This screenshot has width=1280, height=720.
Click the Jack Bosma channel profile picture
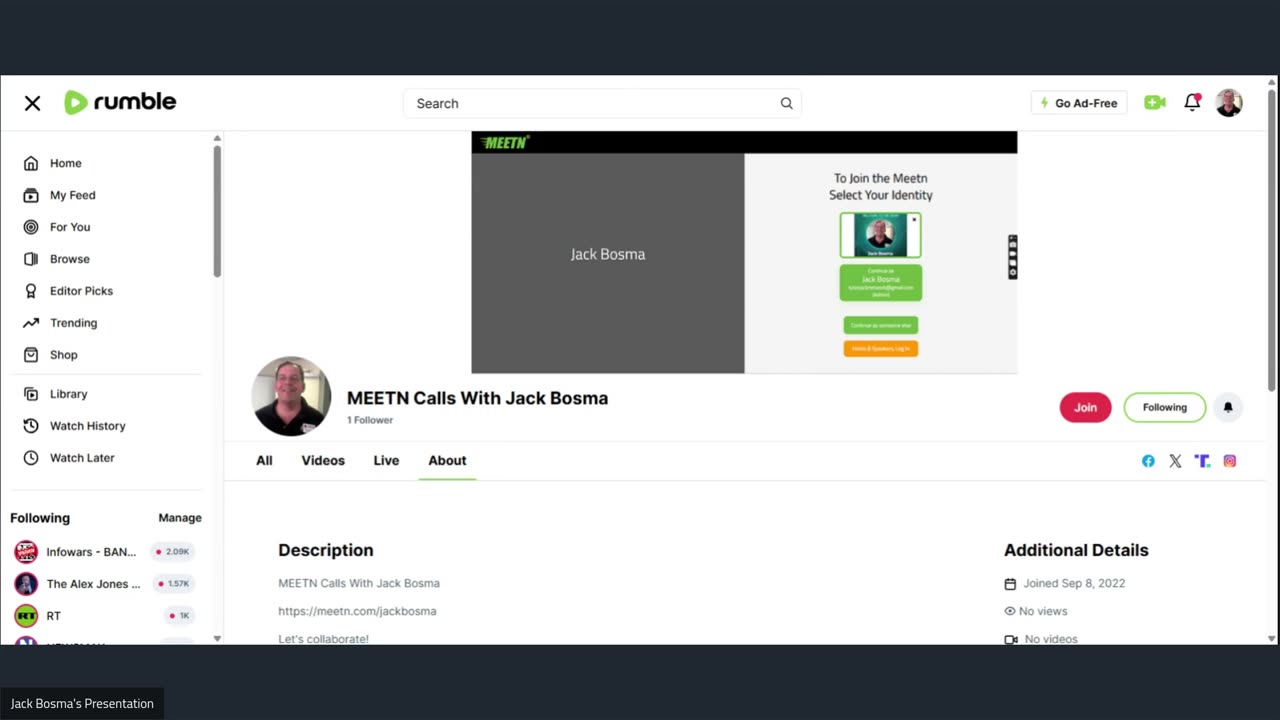coord(291,396)
